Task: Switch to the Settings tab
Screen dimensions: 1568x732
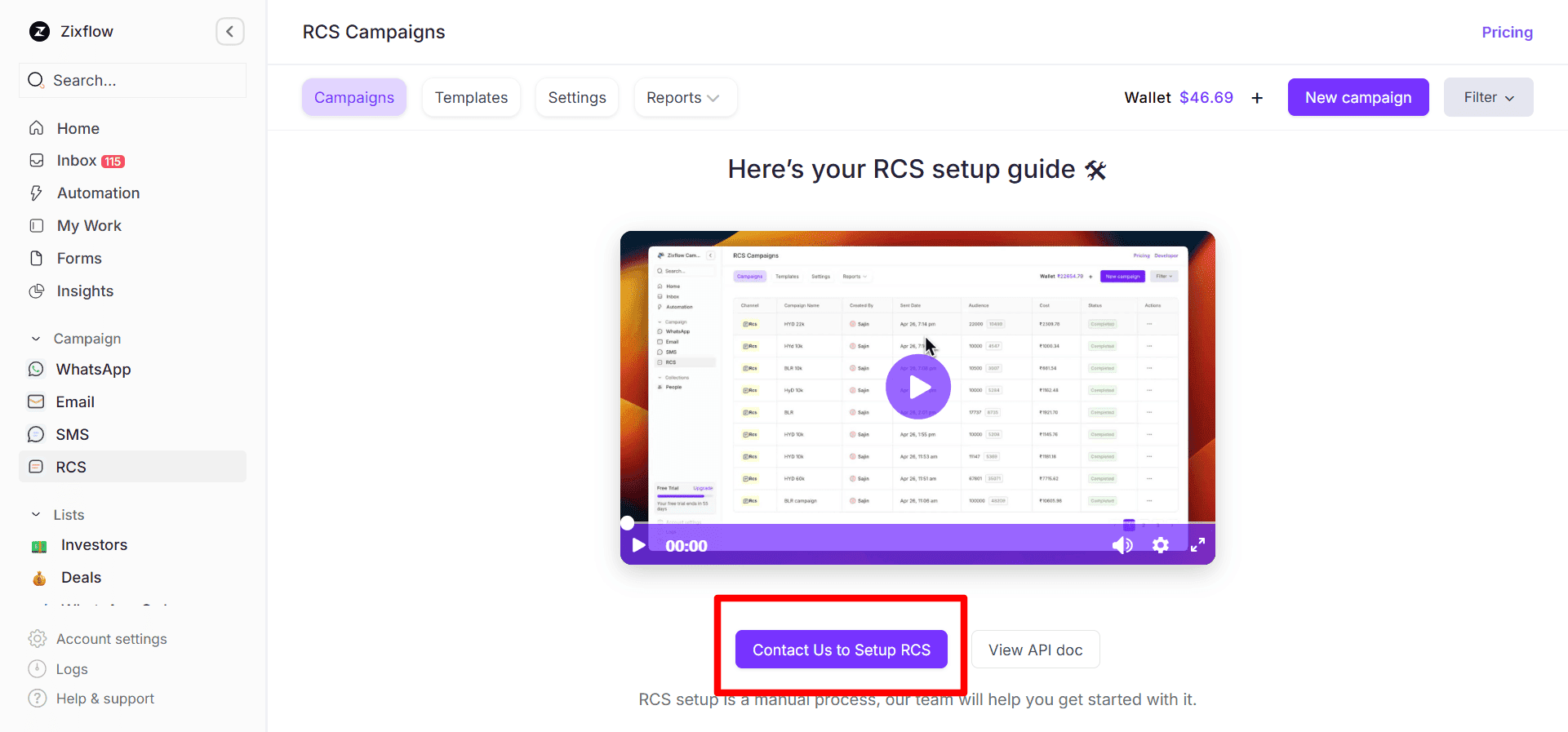Action: pyautogui.click(x=577, y=98)
